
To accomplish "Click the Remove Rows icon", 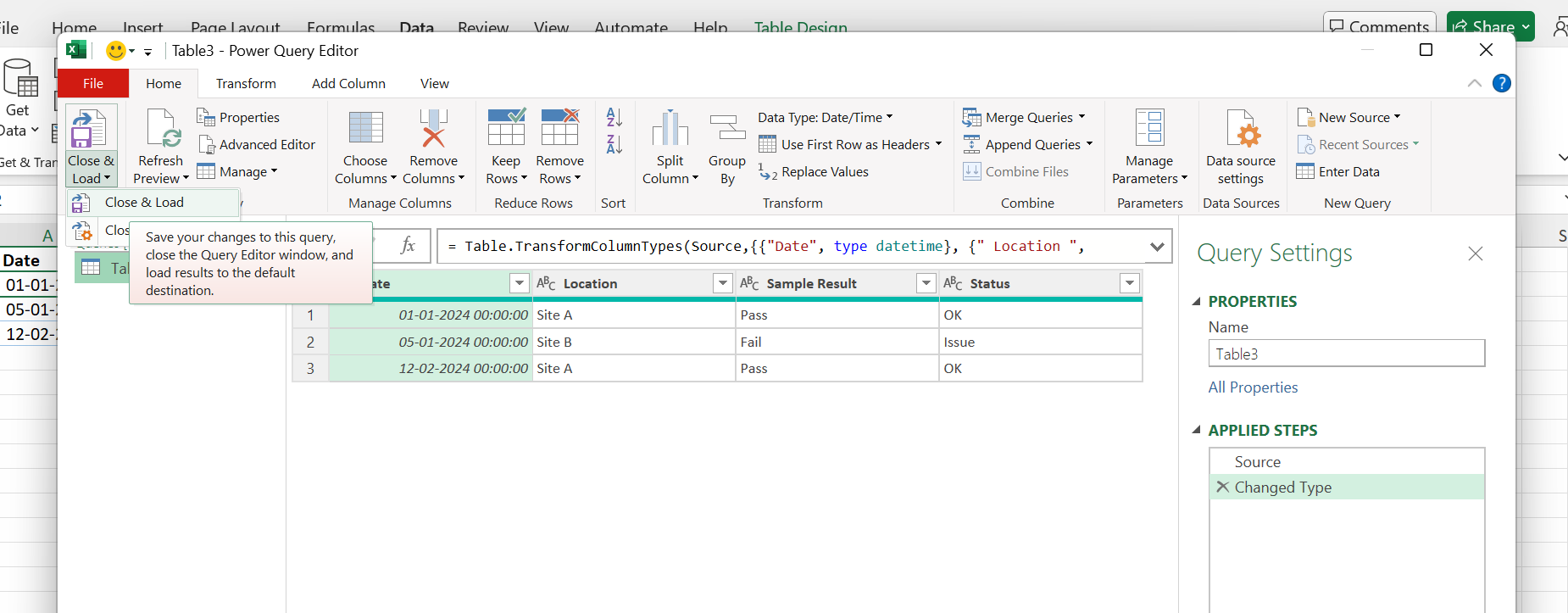I will [559, 128].
